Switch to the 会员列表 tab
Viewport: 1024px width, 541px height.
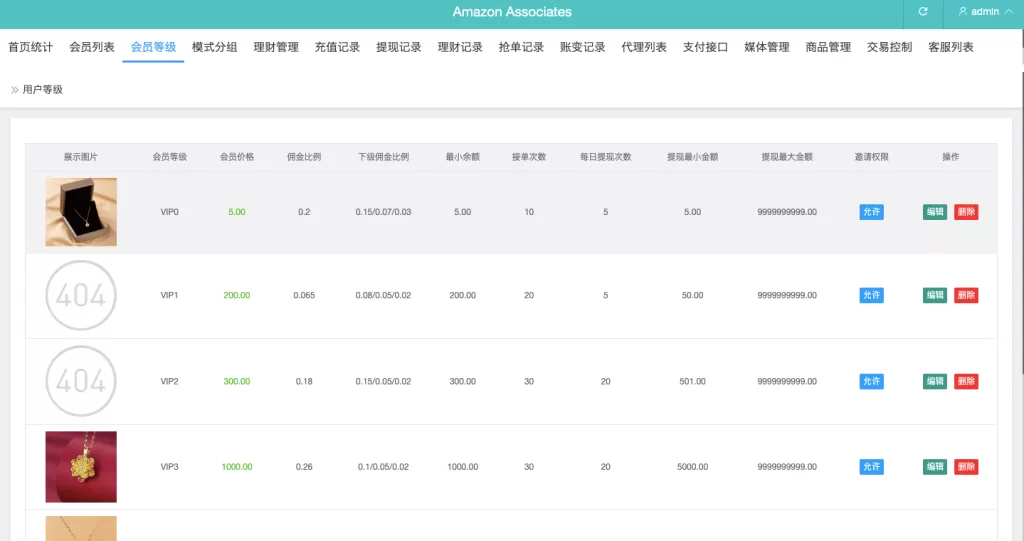click(x=92, y=47)
